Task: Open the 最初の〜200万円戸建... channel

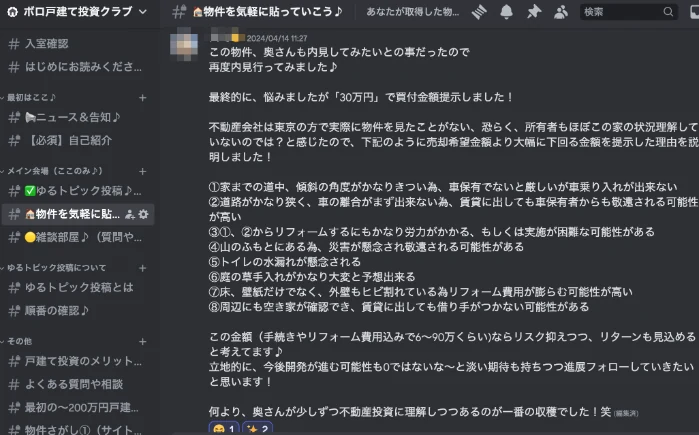Action: coord(78,407)
